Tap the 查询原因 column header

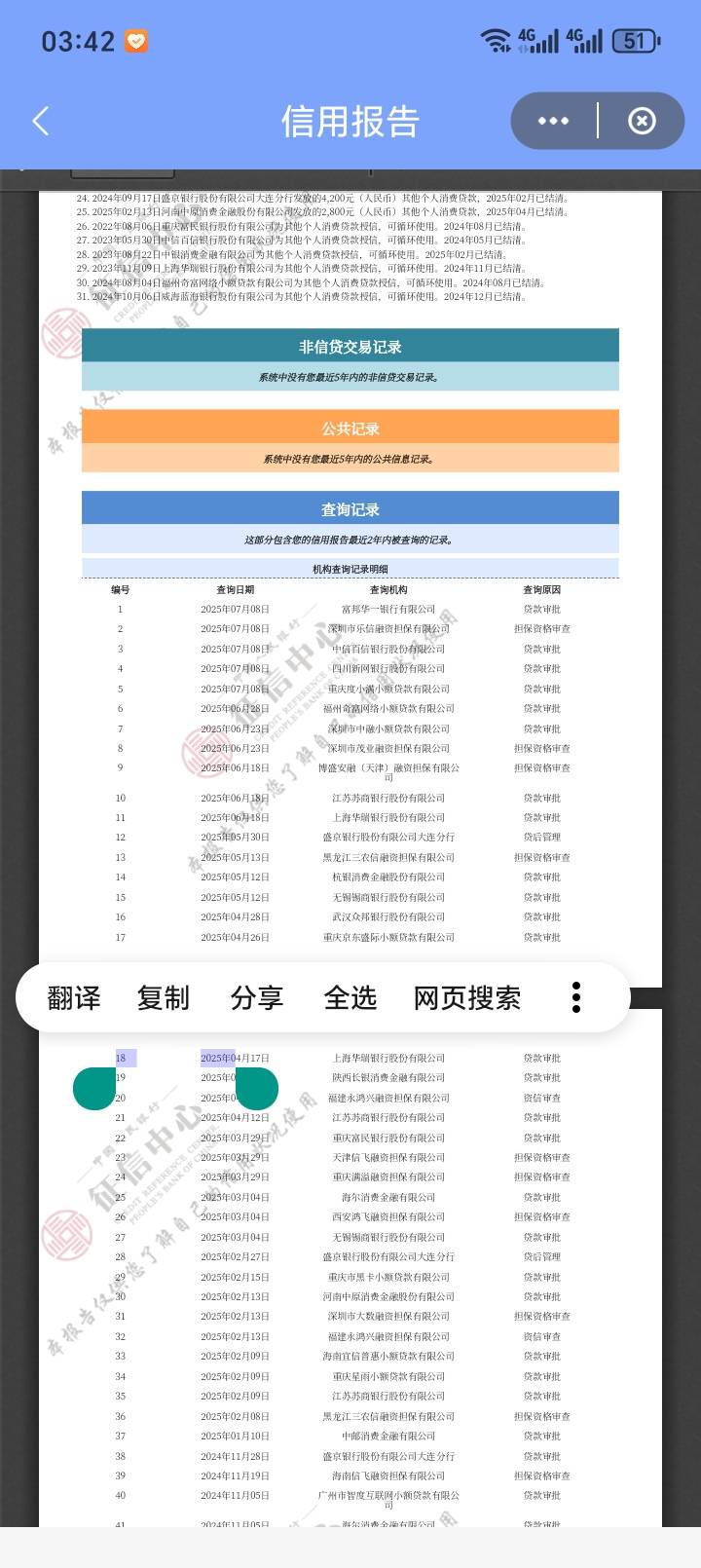coord(542,589)
